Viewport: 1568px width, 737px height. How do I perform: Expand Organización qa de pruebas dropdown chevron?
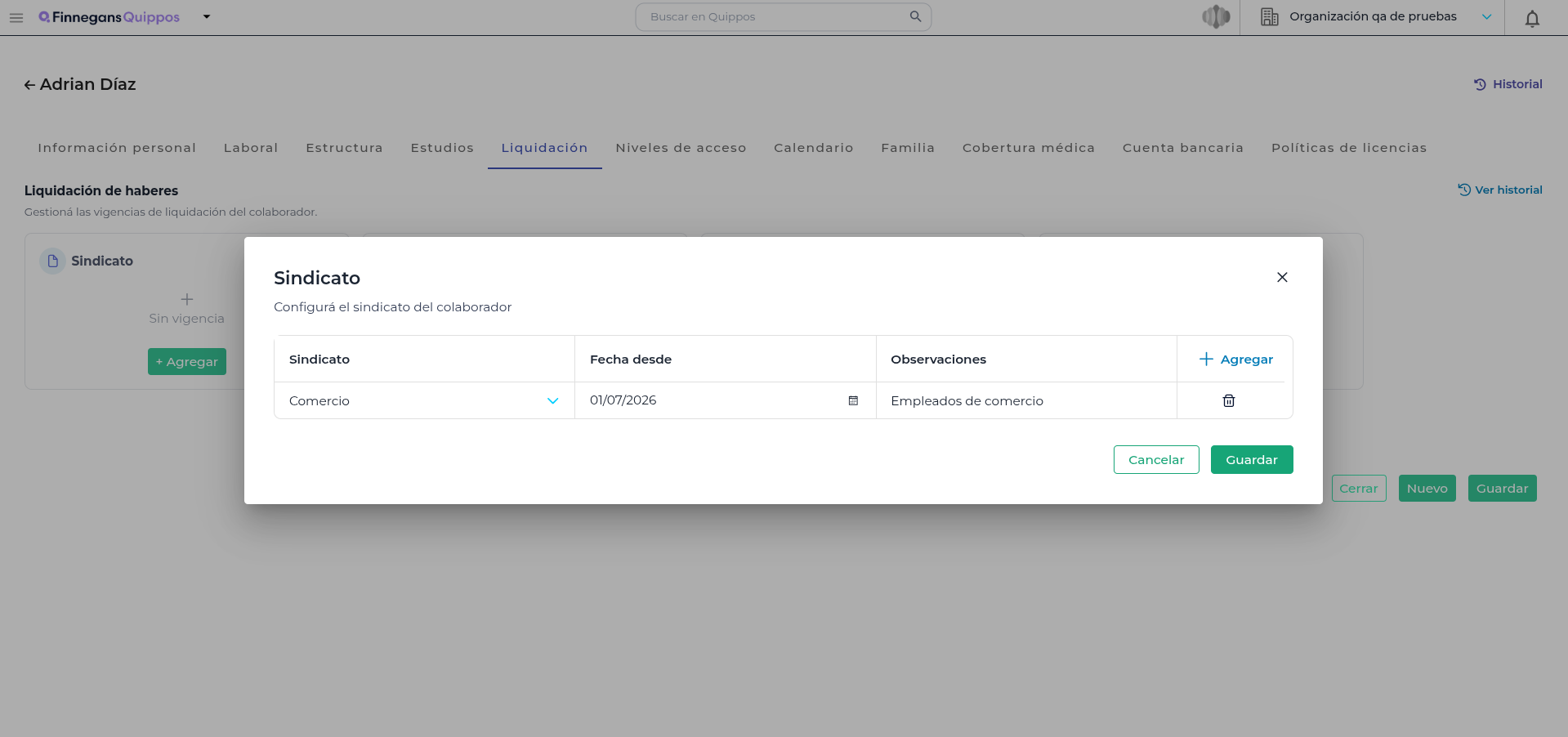[x=1486, y=16]
